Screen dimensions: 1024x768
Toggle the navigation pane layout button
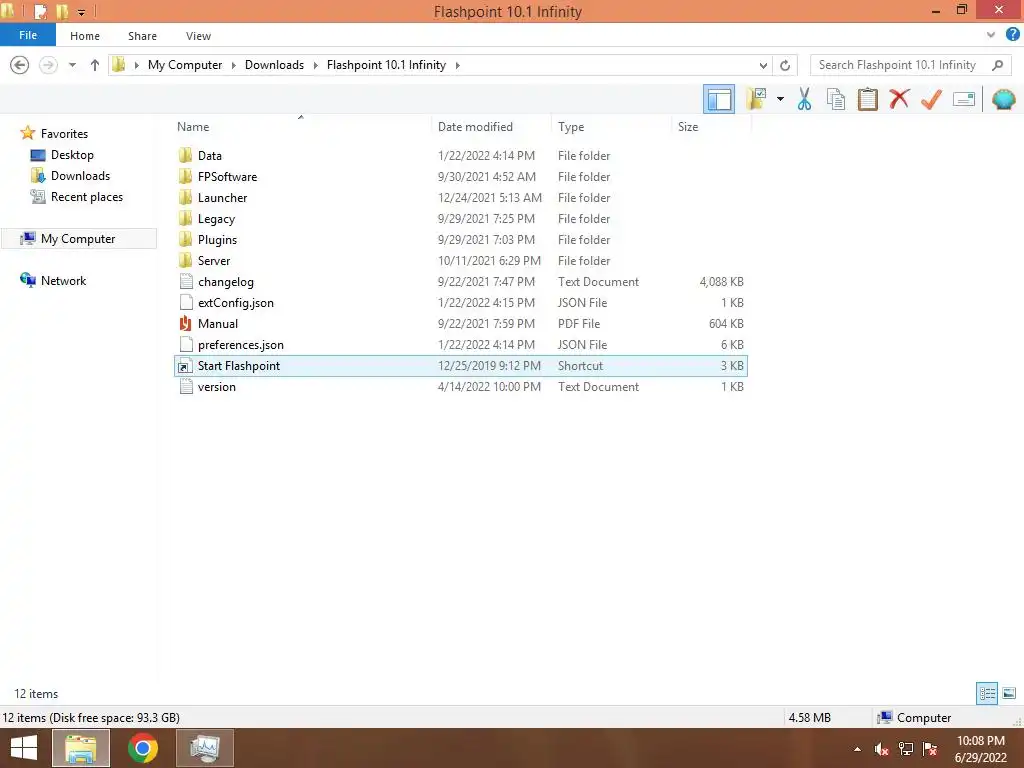718,99
